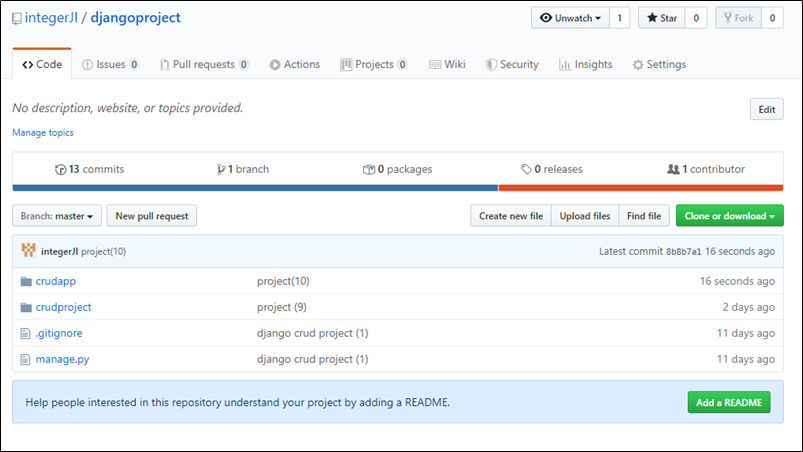Open the Branch: master dropdown
The image size is (803, 452).
coord(57,216)
